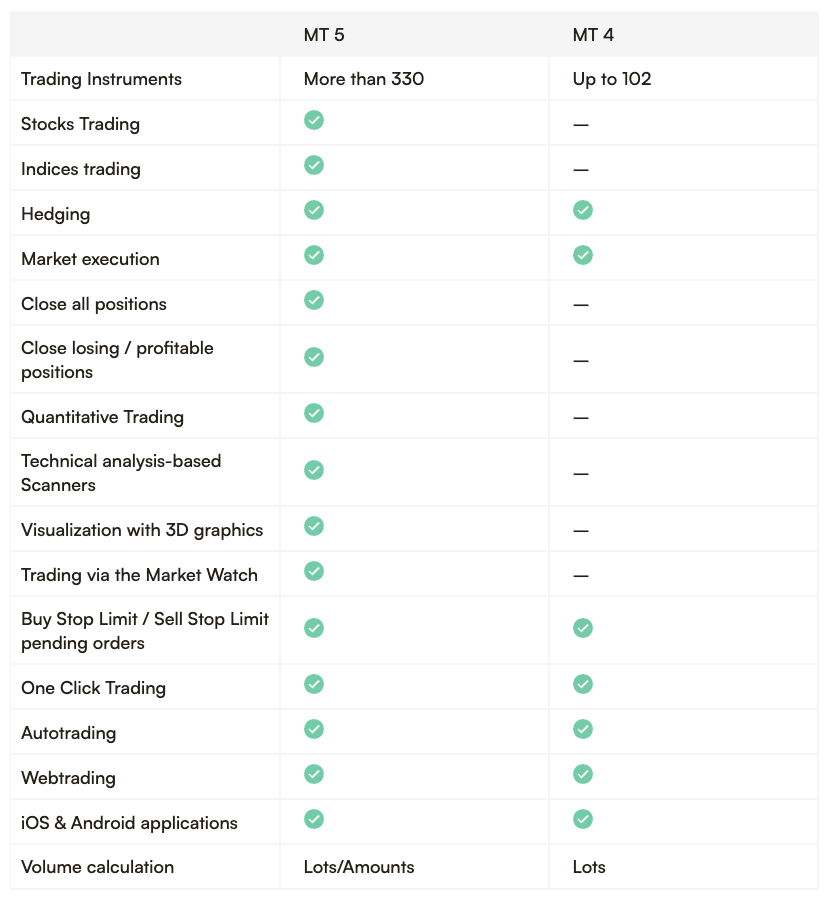
Task: Click MT 5 Close all positions checkmark
Action: coord(314,300)
